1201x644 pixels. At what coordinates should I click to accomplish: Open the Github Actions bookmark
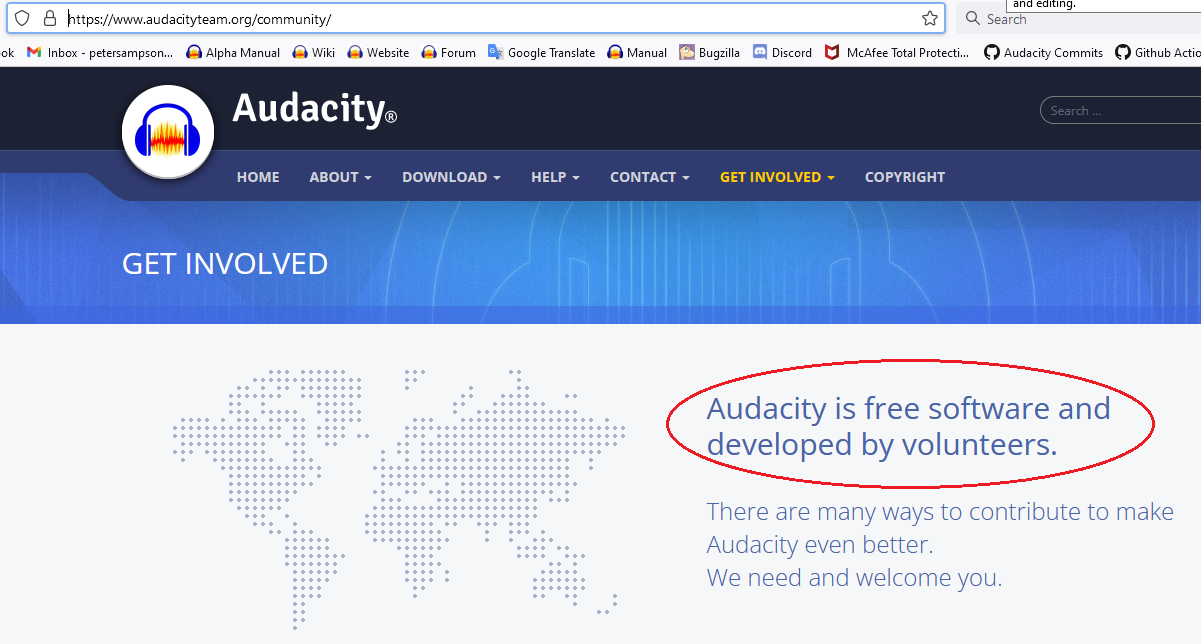(1158, 52)
